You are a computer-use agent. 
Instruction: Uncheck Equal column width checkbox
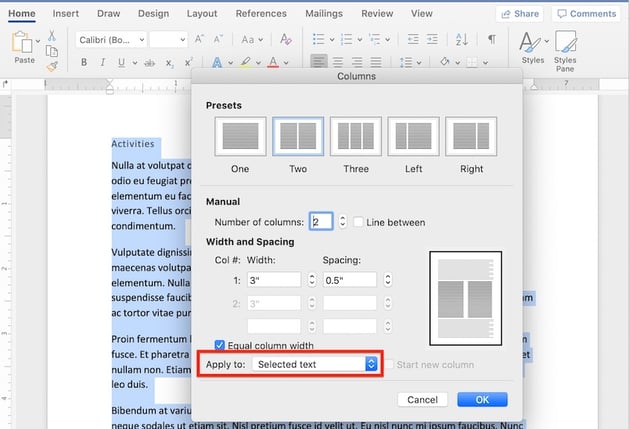[219, 345]
